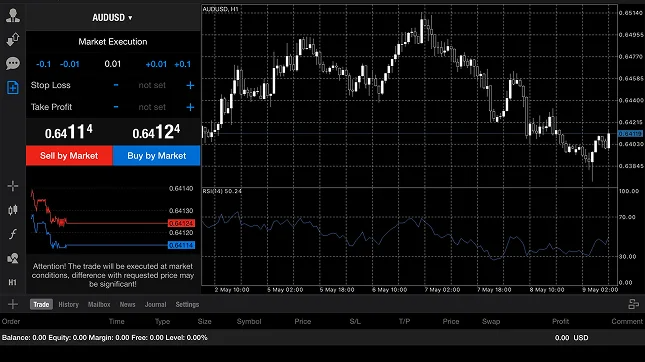Switch to the Trade tab
Screen dimensions: 645x362
[x=41, y=304]
